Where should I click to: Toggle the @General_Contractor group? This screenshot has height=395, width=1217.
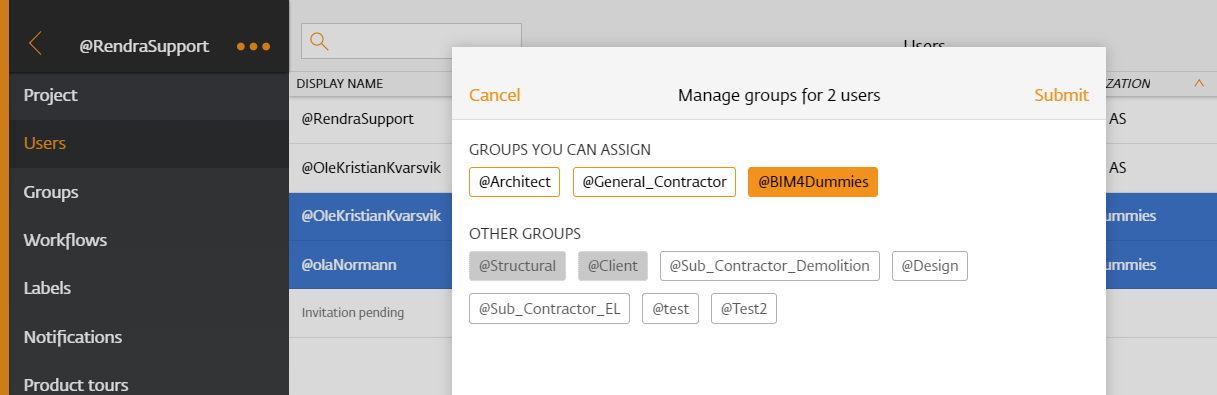(x=654, y=182)
